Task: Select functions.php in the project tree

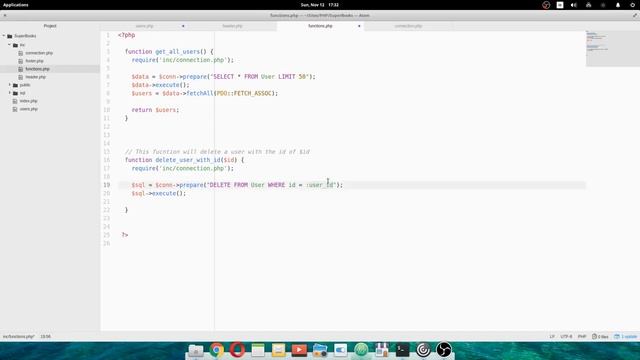Action: click(37, 69)
